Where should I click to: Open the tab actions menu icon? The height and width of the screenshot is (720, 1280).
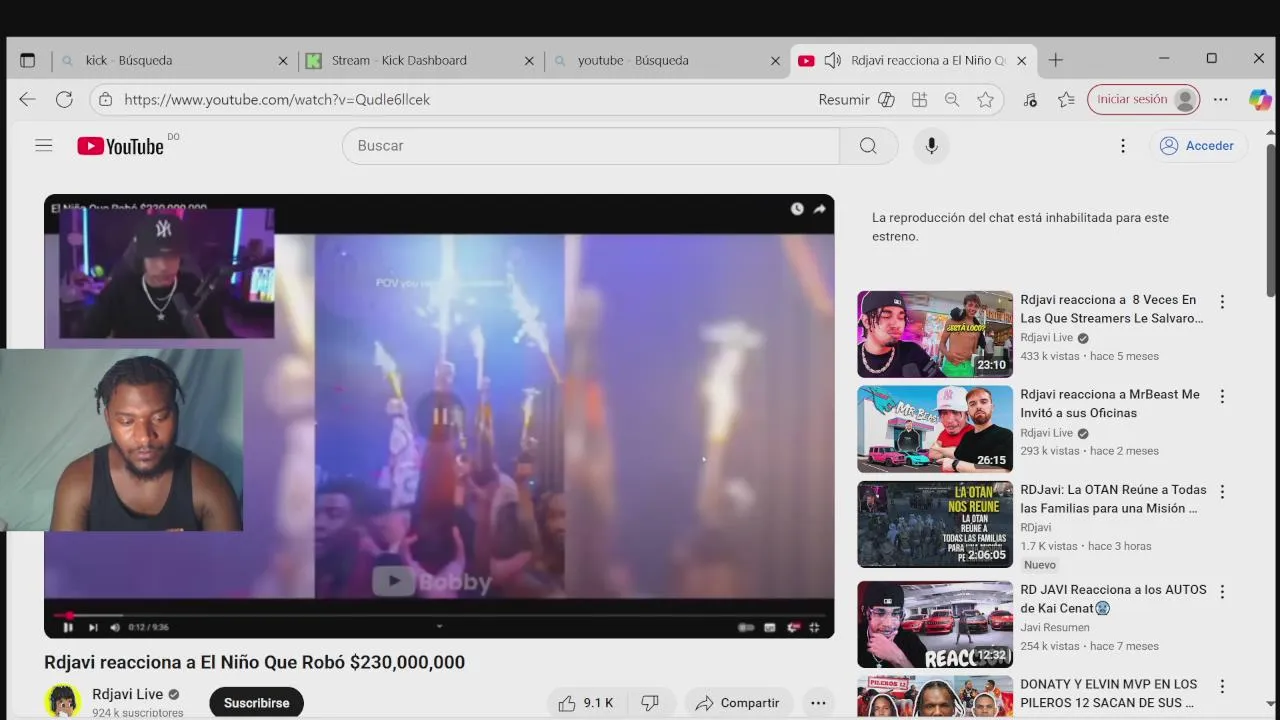[27, 60]
